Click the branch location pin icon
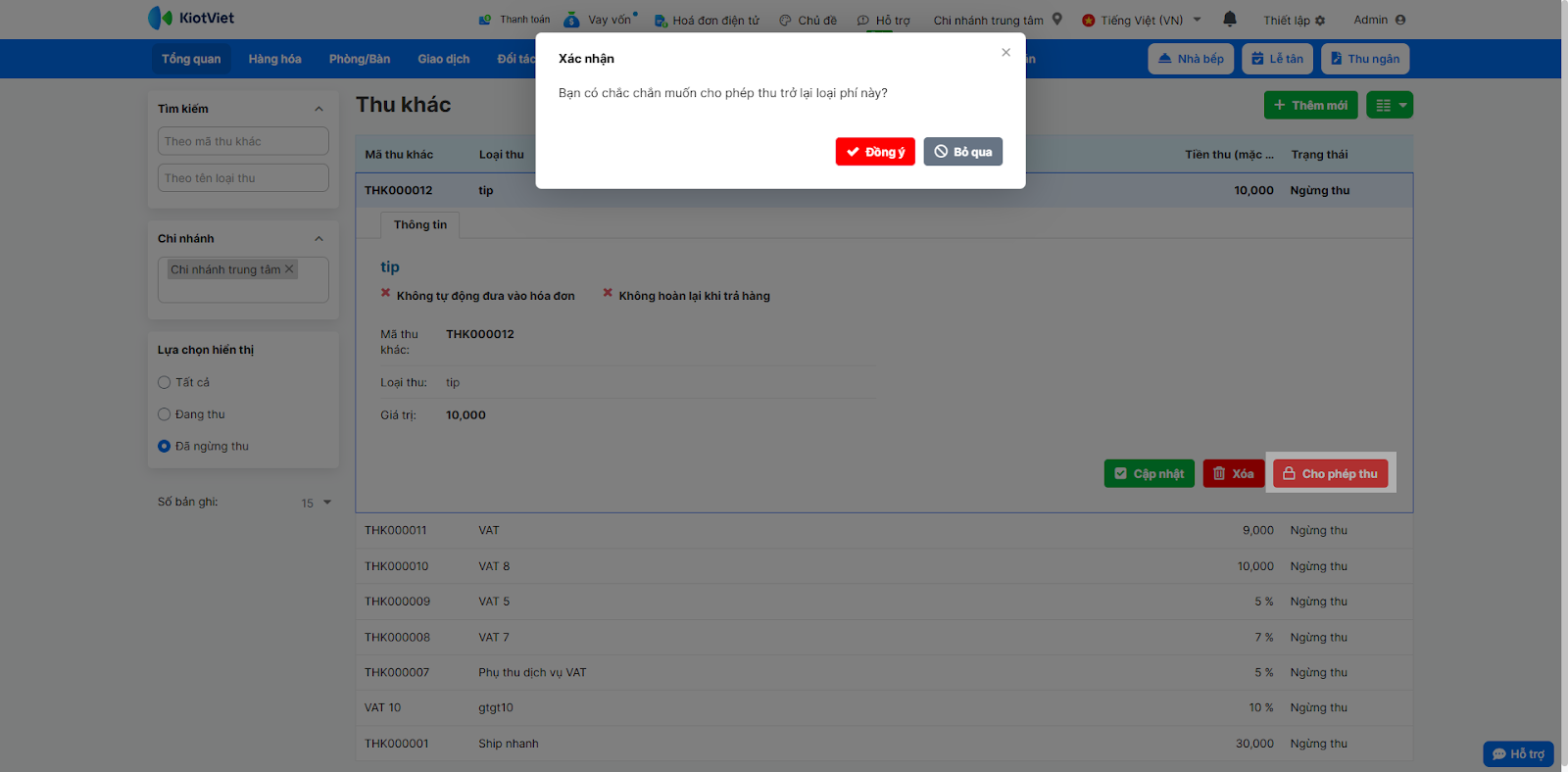The width and height of the screenshot is (1568, 772). pos(1057,20)
